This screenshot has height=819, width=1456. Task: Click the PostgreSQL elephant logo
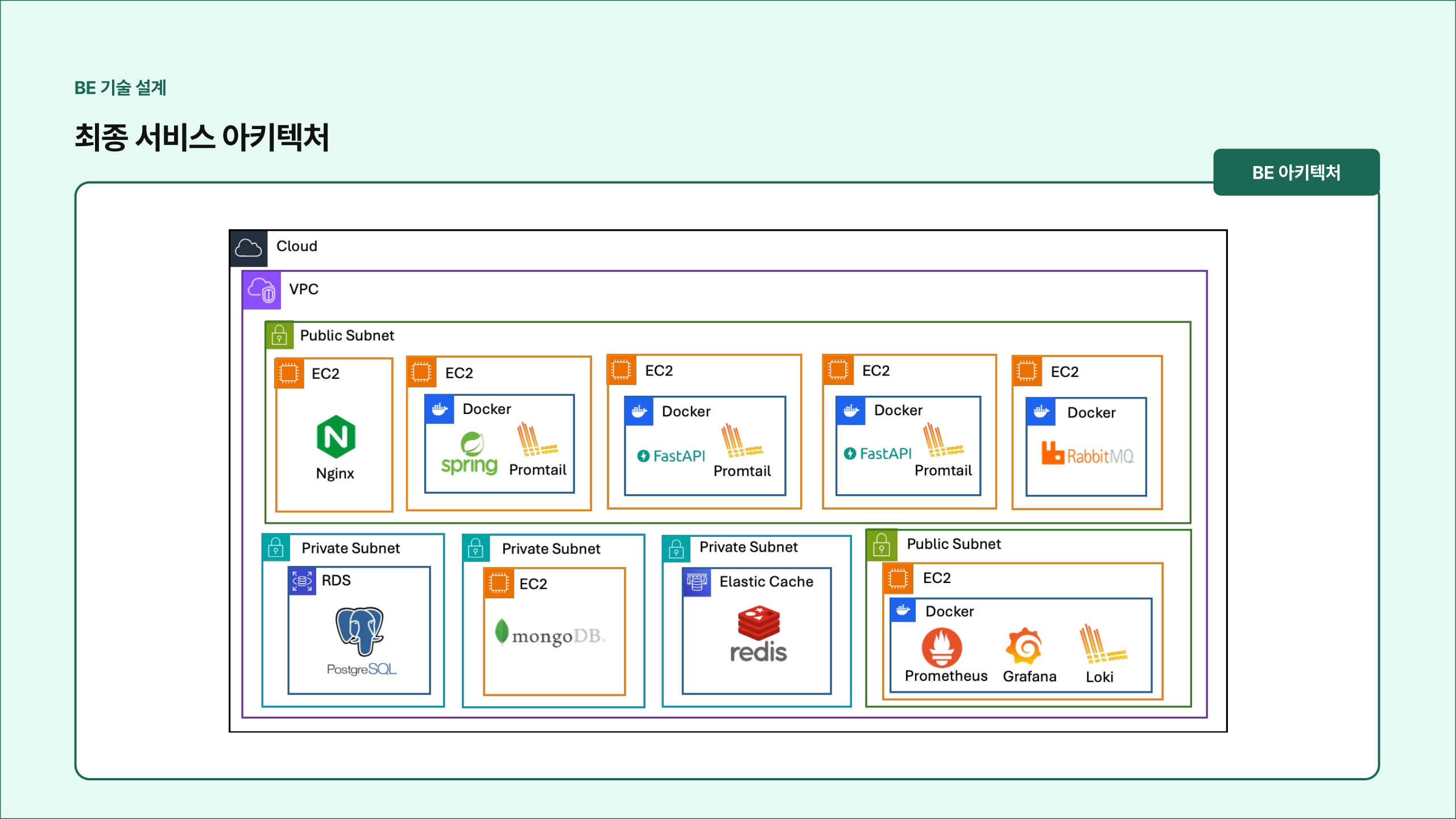coord(359,631)
